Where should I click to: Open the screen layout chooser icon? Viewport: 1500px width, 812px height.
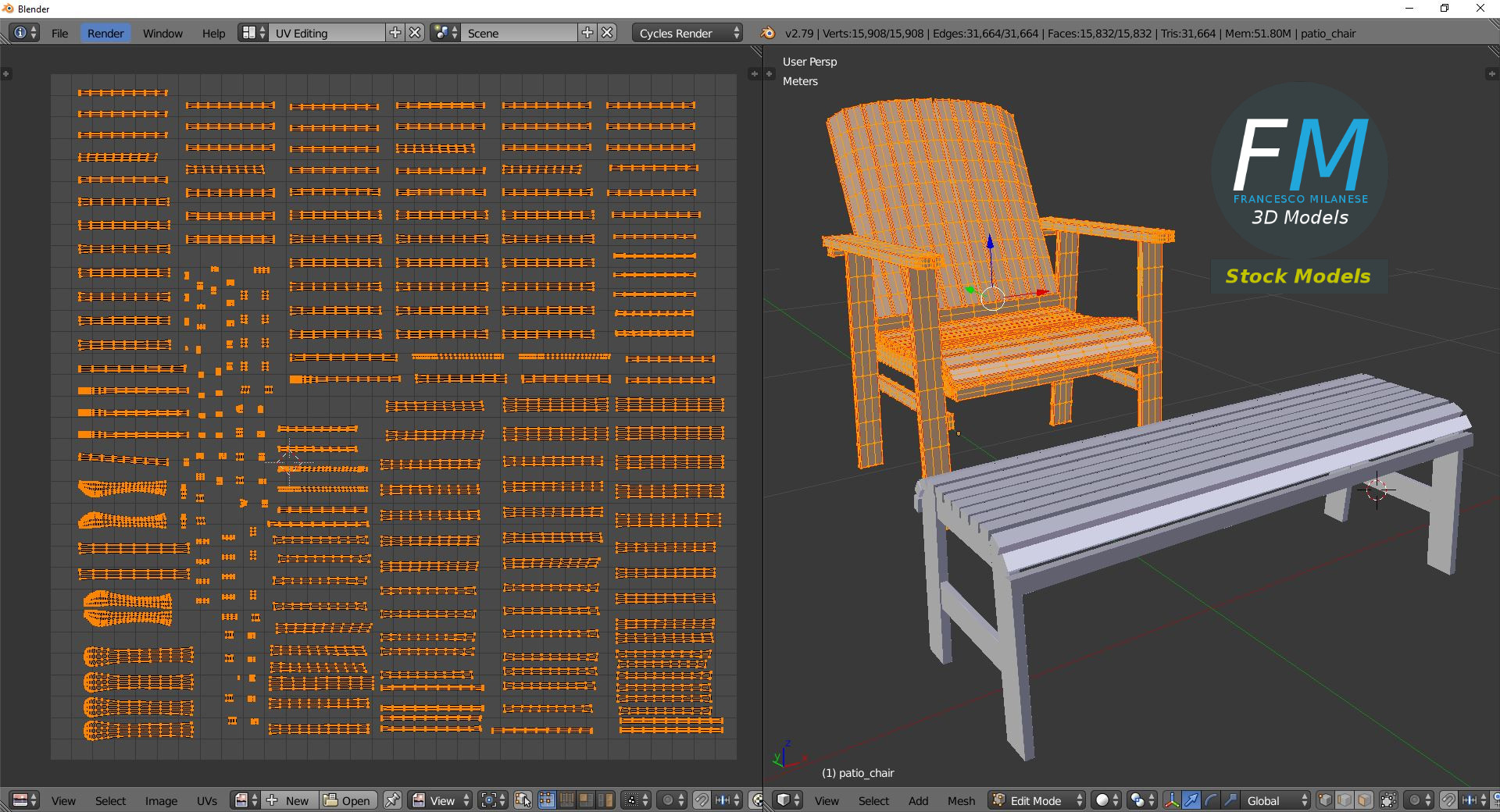[254, 33]
